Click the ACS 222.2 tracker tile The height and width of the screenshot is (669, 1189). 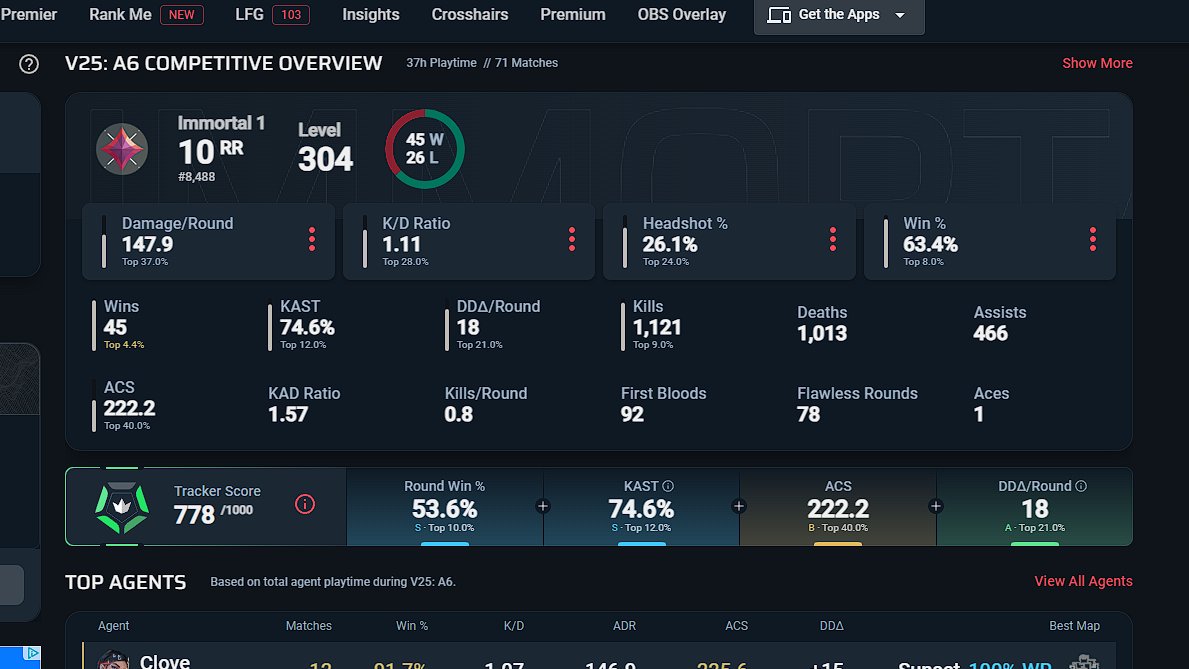coord(838,507)
